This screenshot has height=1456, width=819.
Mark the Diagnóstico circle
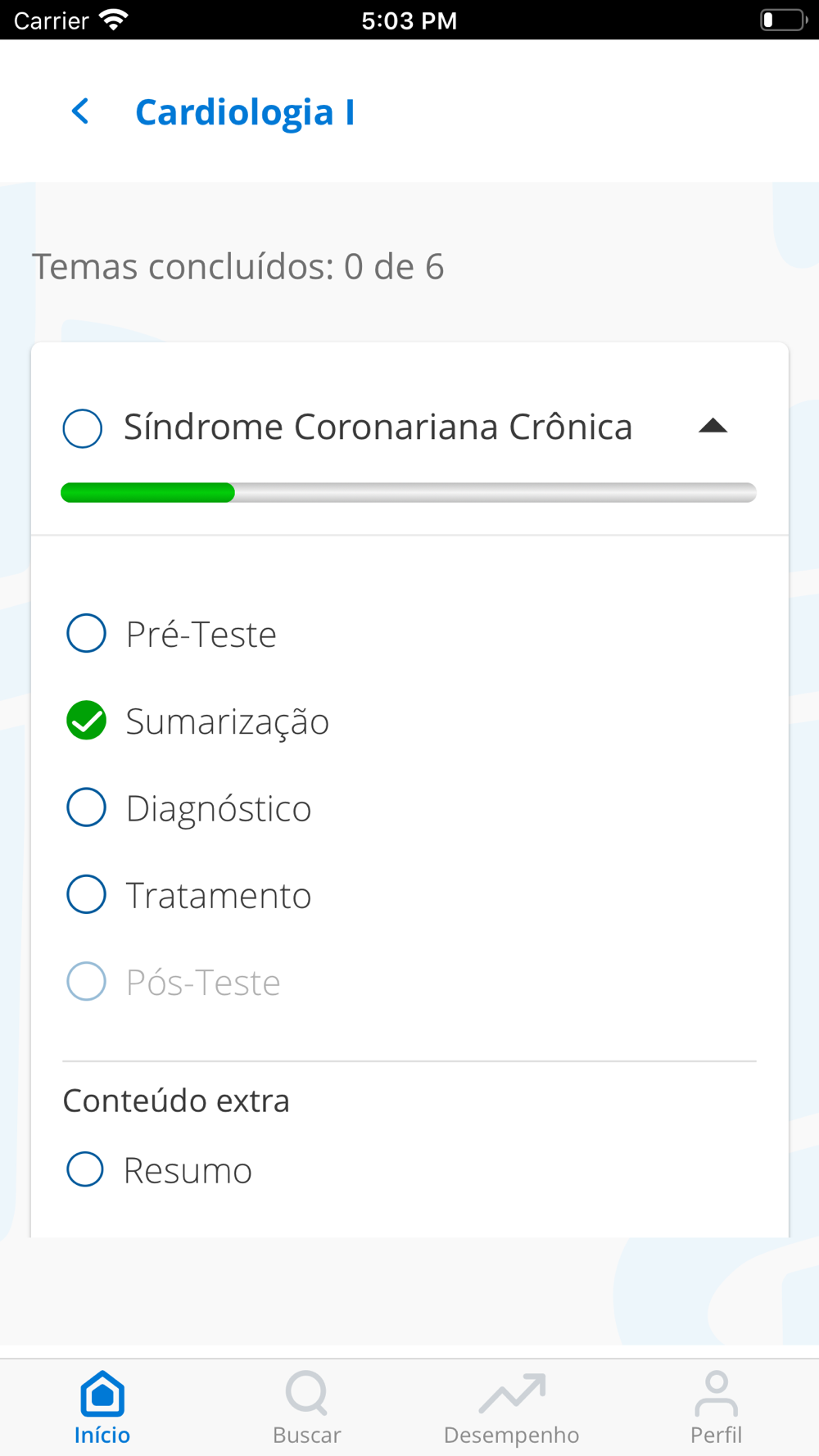click(x=86, y=807)
